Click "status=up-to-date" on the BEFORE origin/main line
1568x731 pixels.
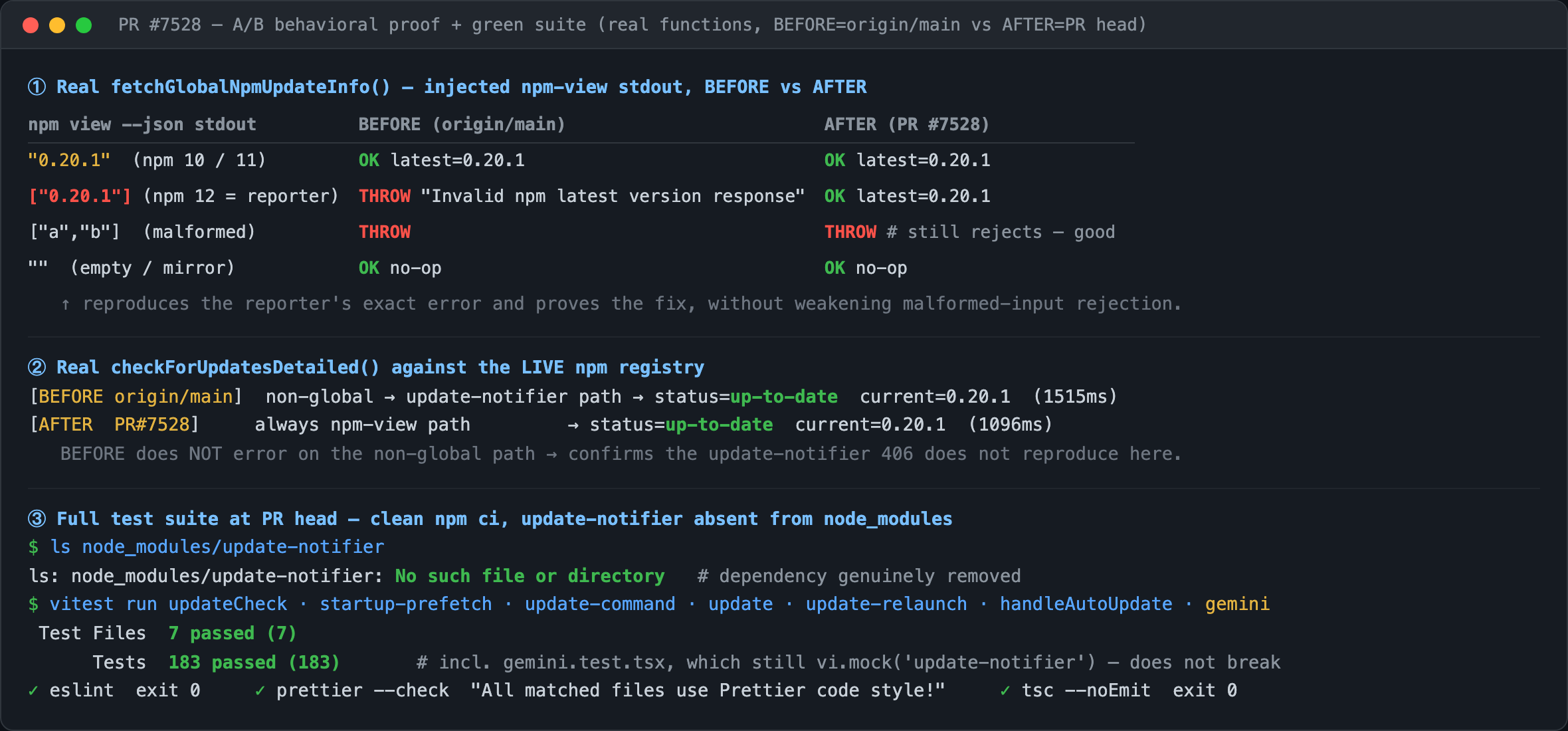click(746, 397)
